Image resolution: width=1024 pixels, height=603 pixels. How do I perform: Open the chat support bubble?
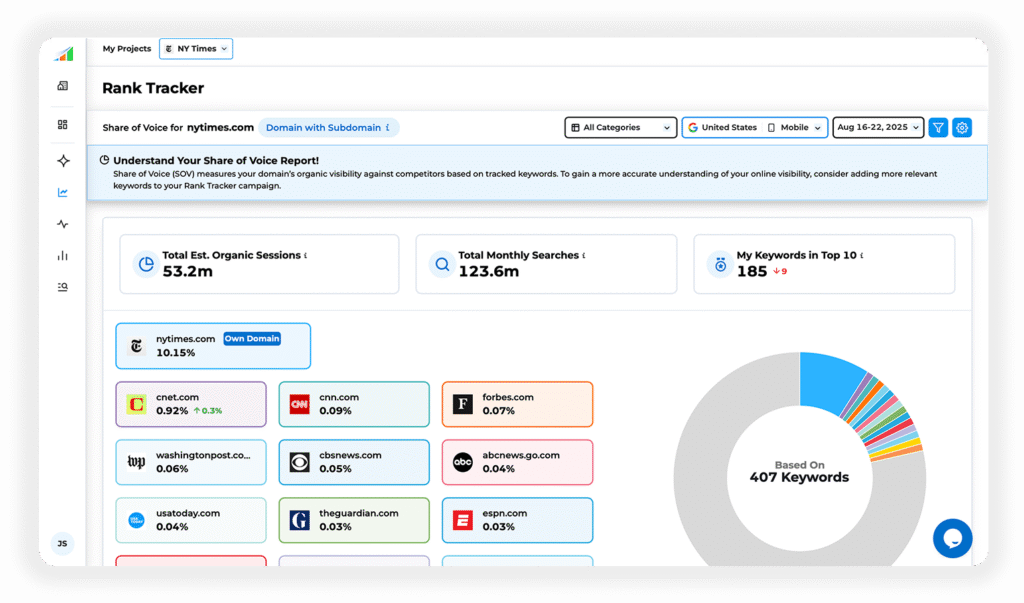pos(952,538)
